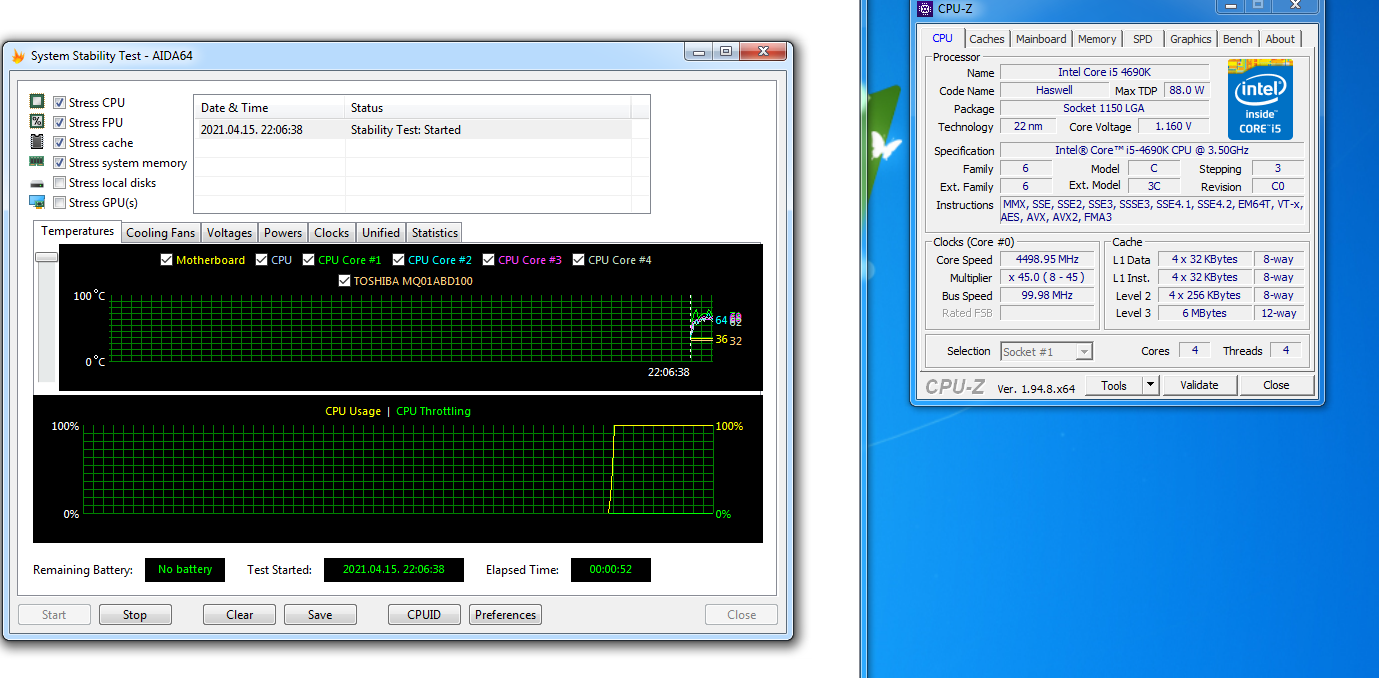Click the CPU-Z title bar icon

[x=925, y=9]
